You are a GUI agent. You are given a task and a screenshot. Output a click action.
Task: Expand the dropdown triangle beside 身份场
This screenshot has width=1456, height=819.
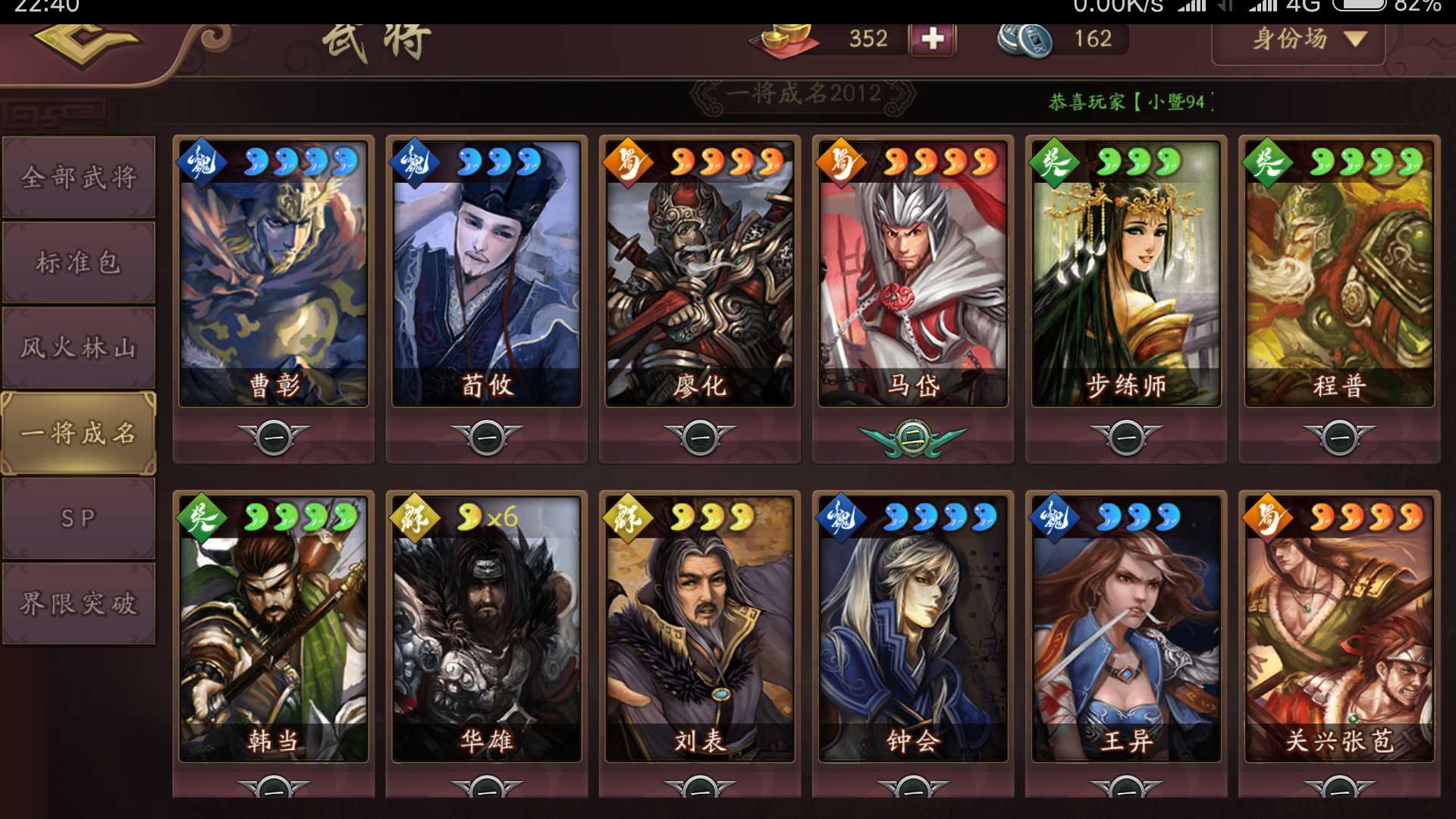click(x=1356, y=39)
